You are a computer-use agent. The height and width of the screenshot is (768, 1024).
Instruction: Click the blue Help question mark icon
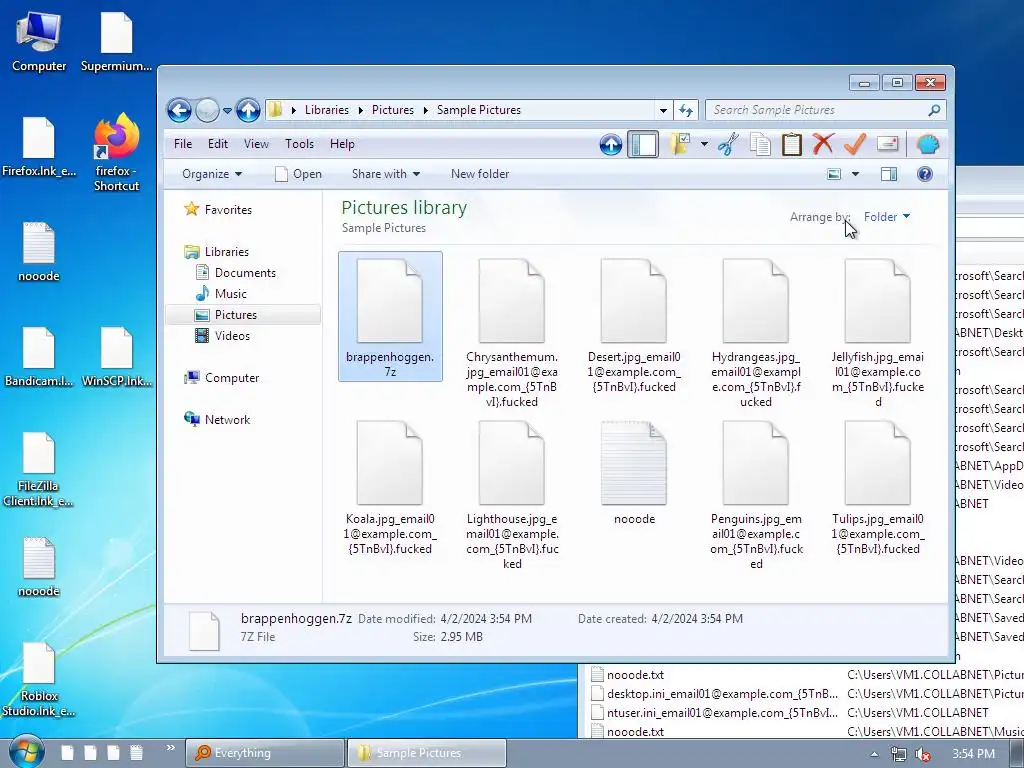(x=924, y=174)
